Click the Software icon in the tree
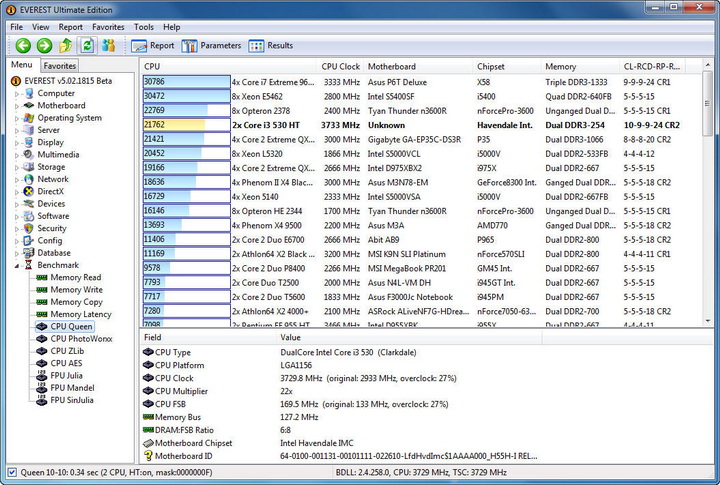720x485 pixels. (x=29, y=216)
